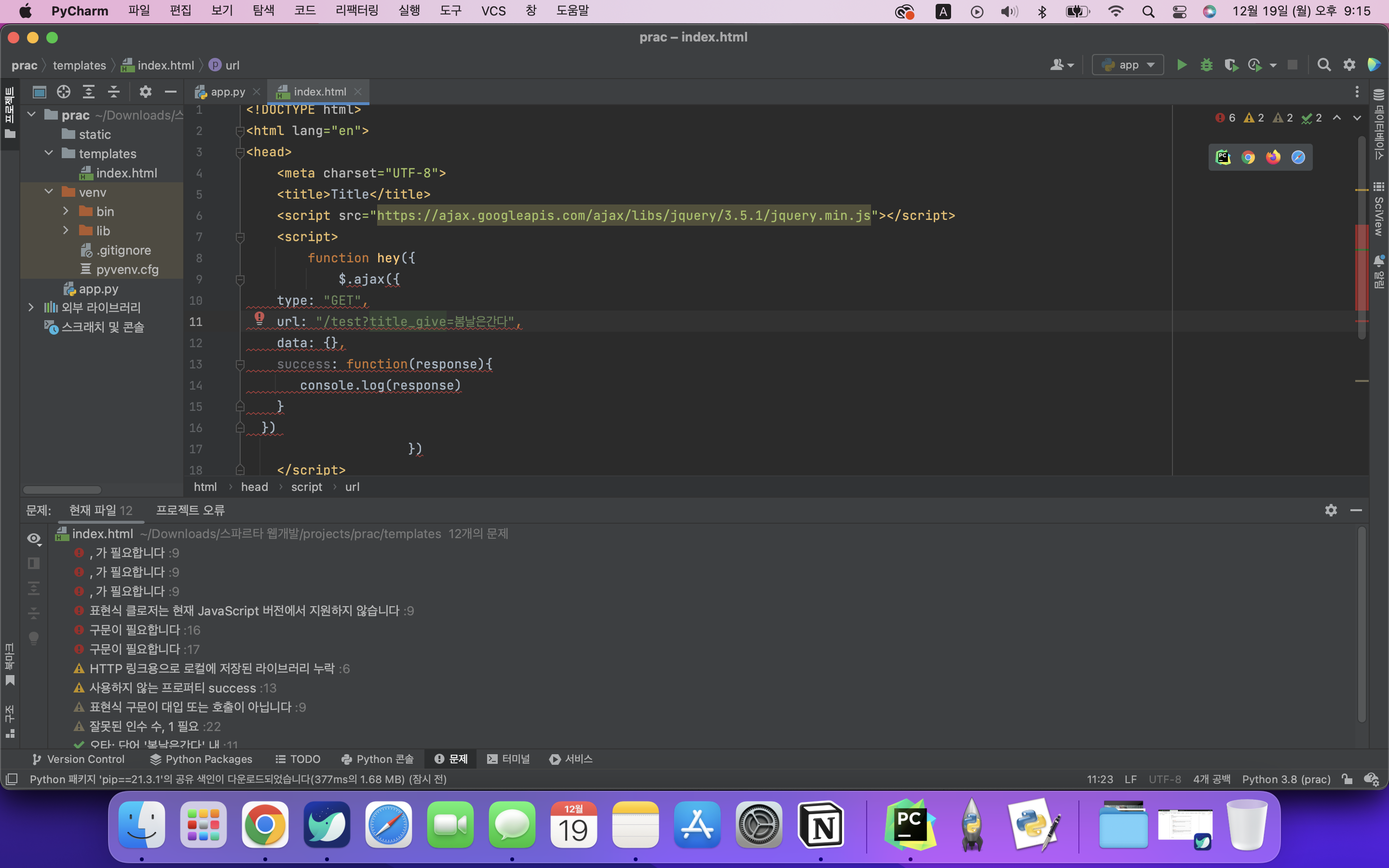1389x868 pixels.
Task: Collapse the templates folder
Action: [49, 153]
